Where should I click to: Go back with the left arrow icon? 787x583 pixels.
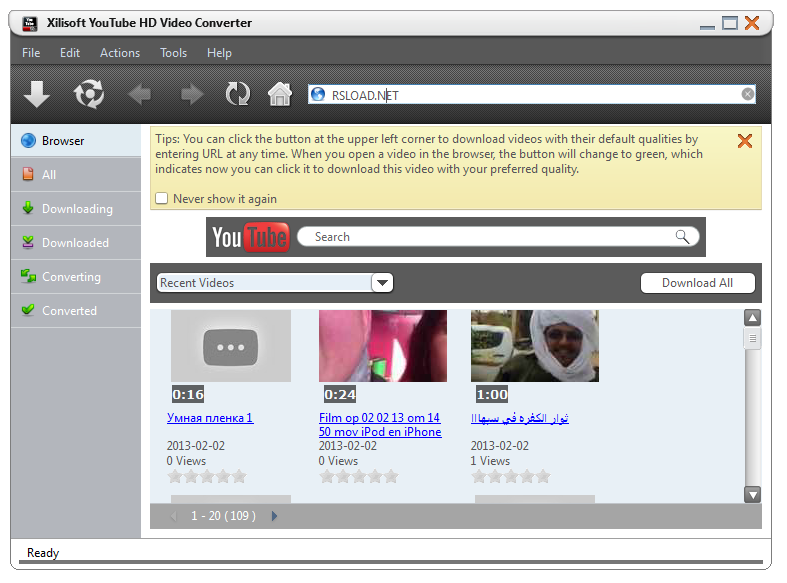tap(140, 94)
